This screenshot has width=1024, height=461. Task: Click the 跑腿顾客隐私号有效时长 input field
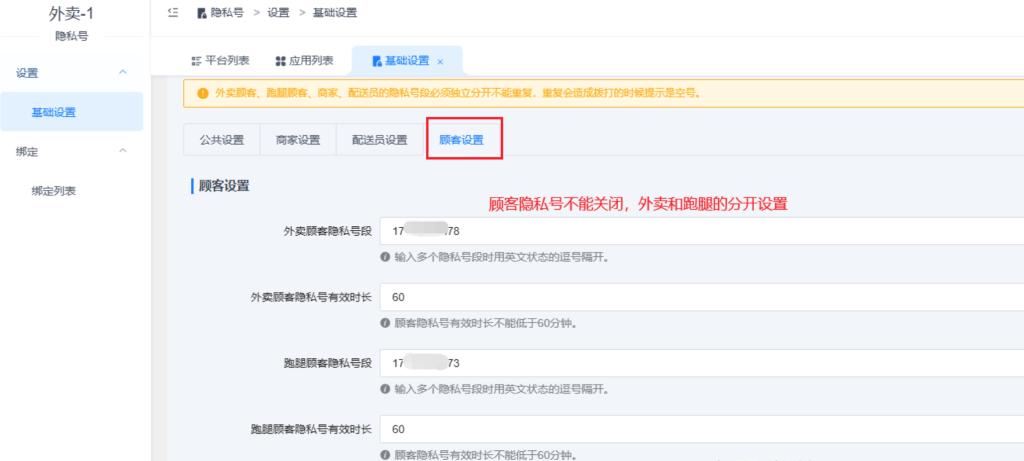(x=700, y=429)
